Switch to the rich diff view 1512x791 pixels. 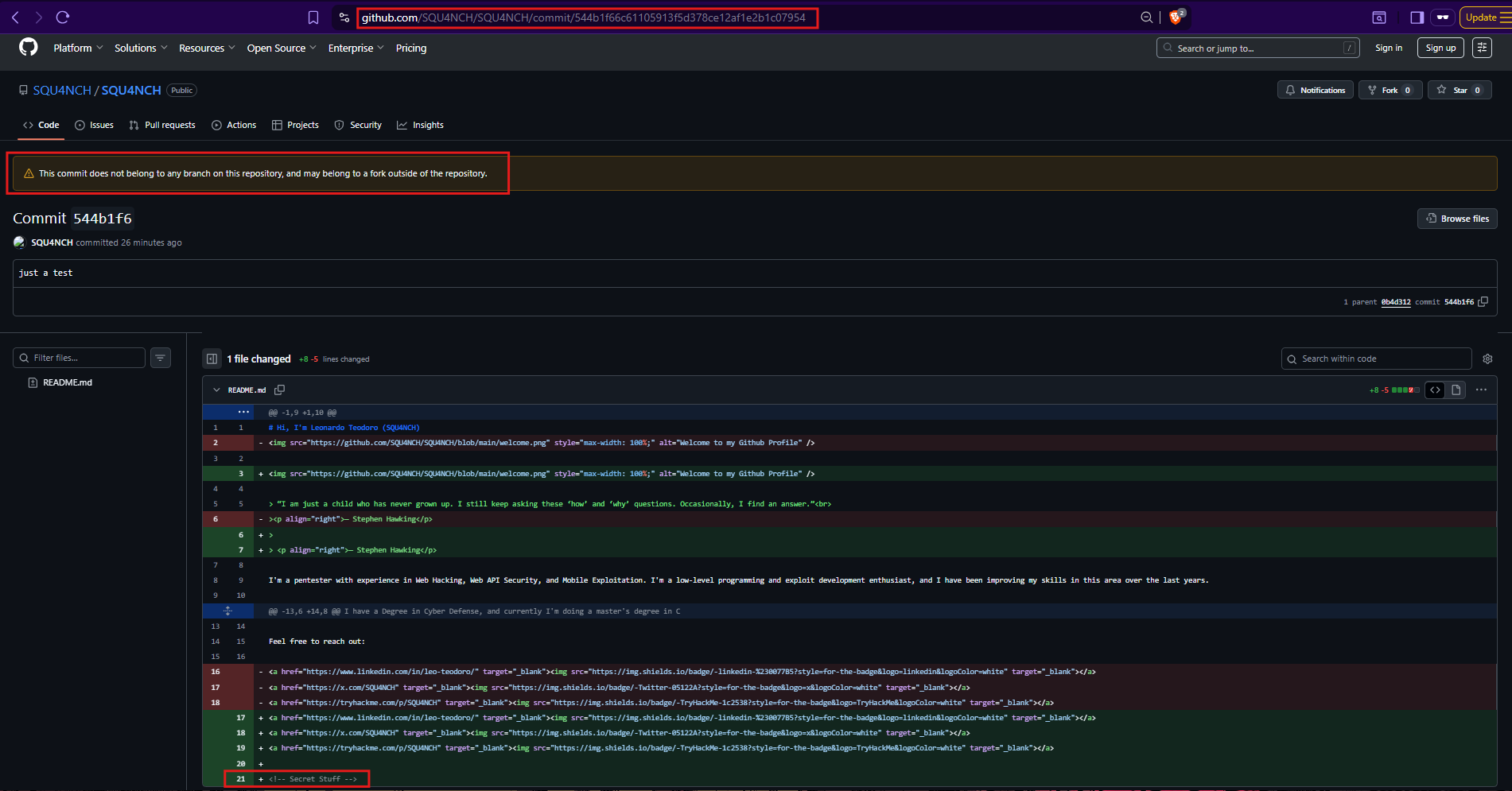1456,390
